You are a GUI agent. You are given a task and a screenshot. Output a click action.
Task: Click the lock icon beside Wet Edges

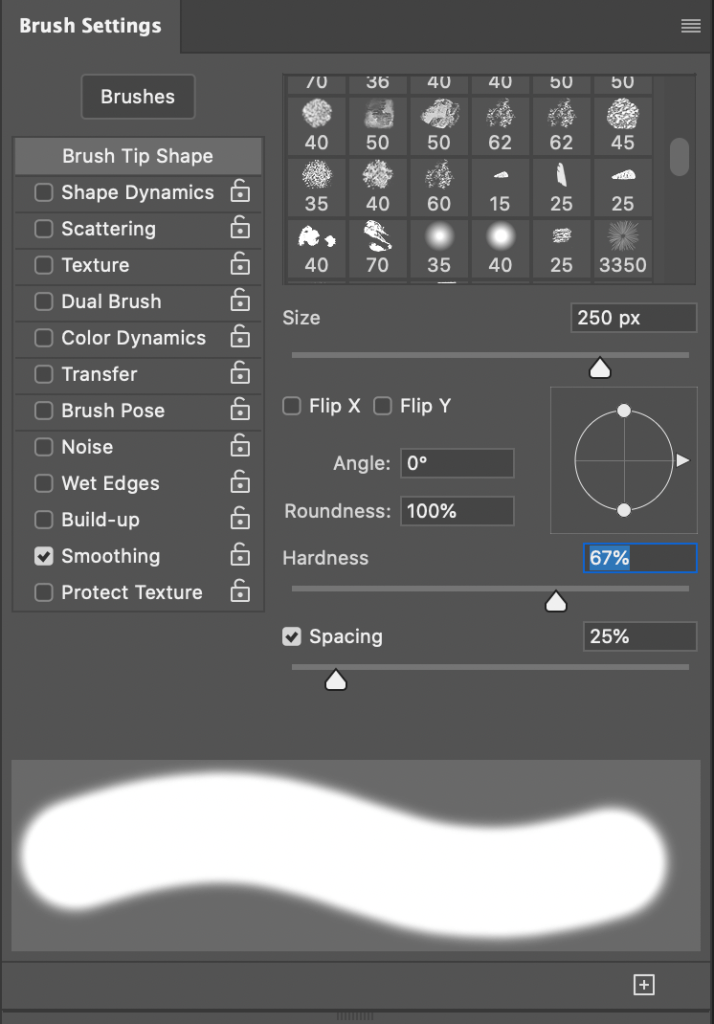pos(240,483)
